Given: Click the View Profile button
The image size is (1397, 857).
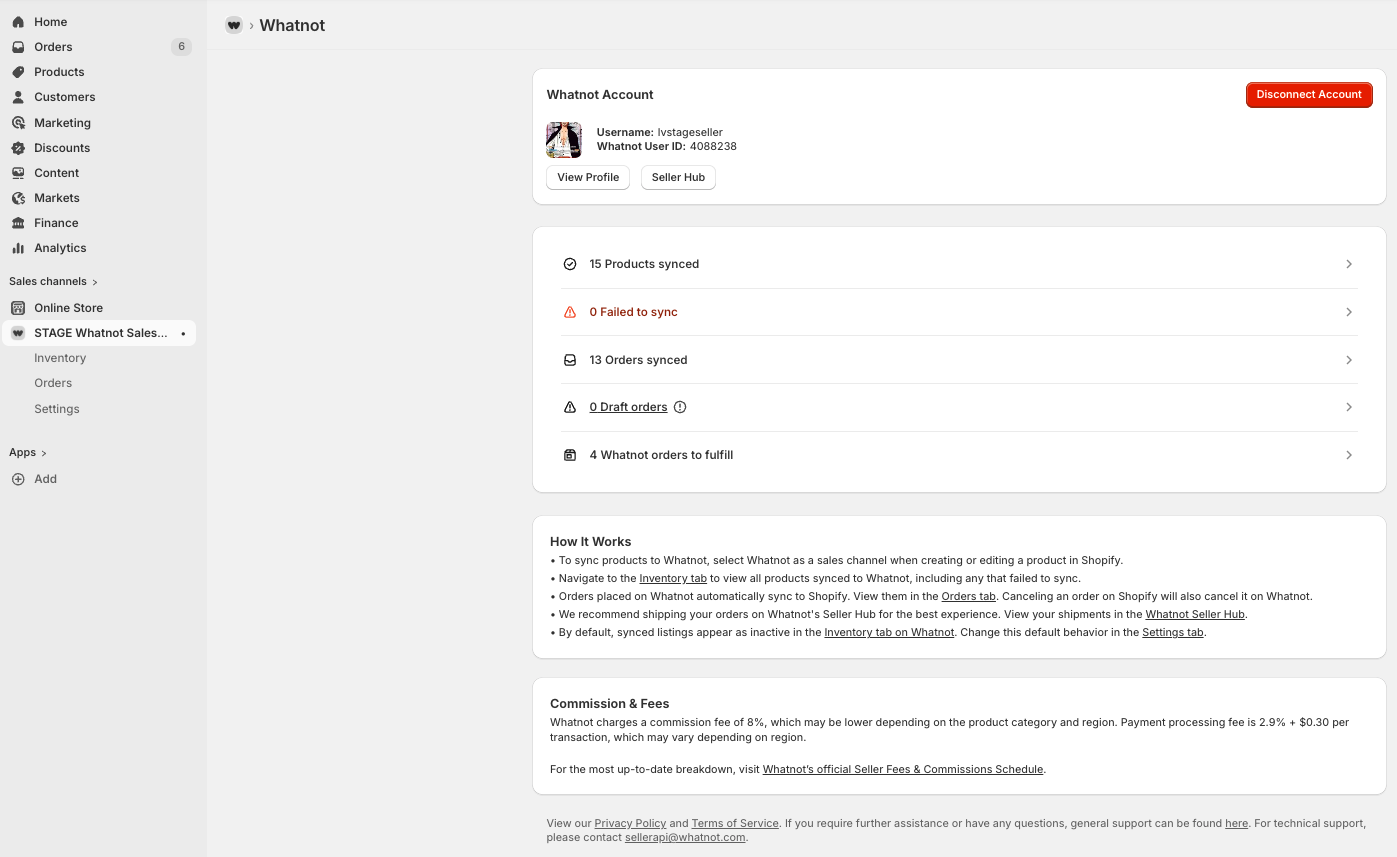Looking at the screenshot, I should tap(588, 177).
